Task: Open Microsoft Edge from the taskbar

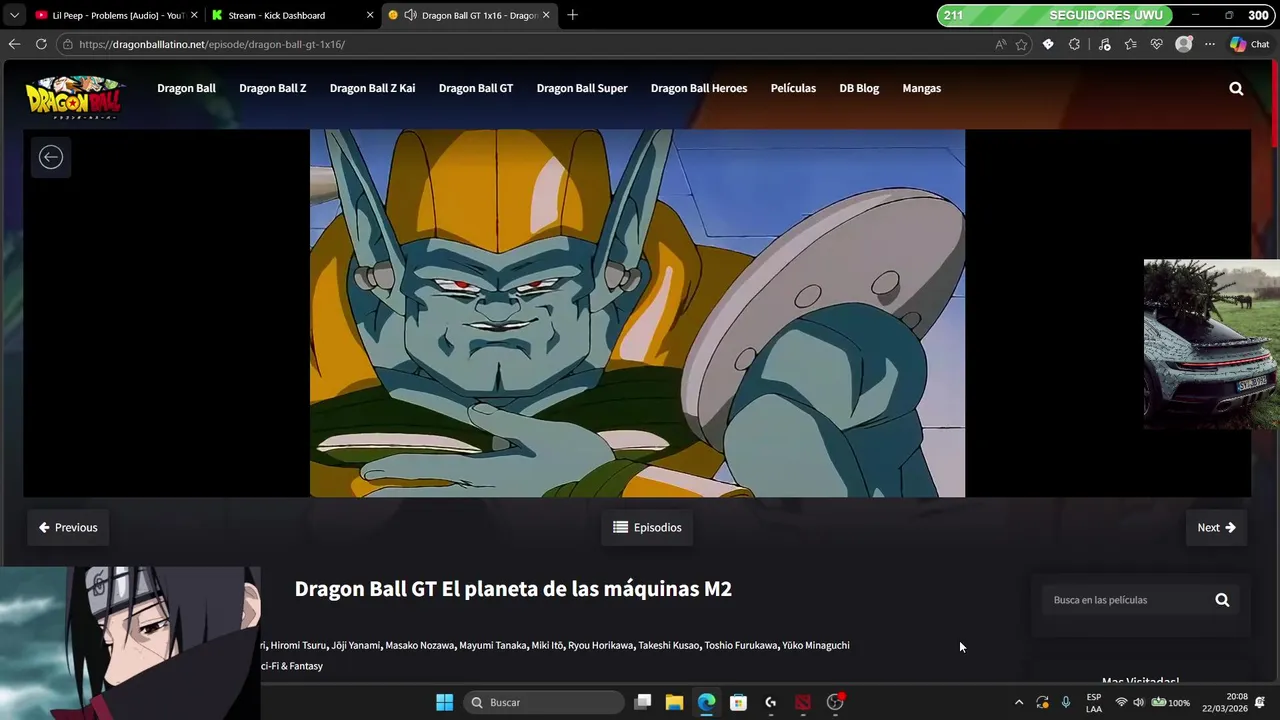Action: coord(707,702)
